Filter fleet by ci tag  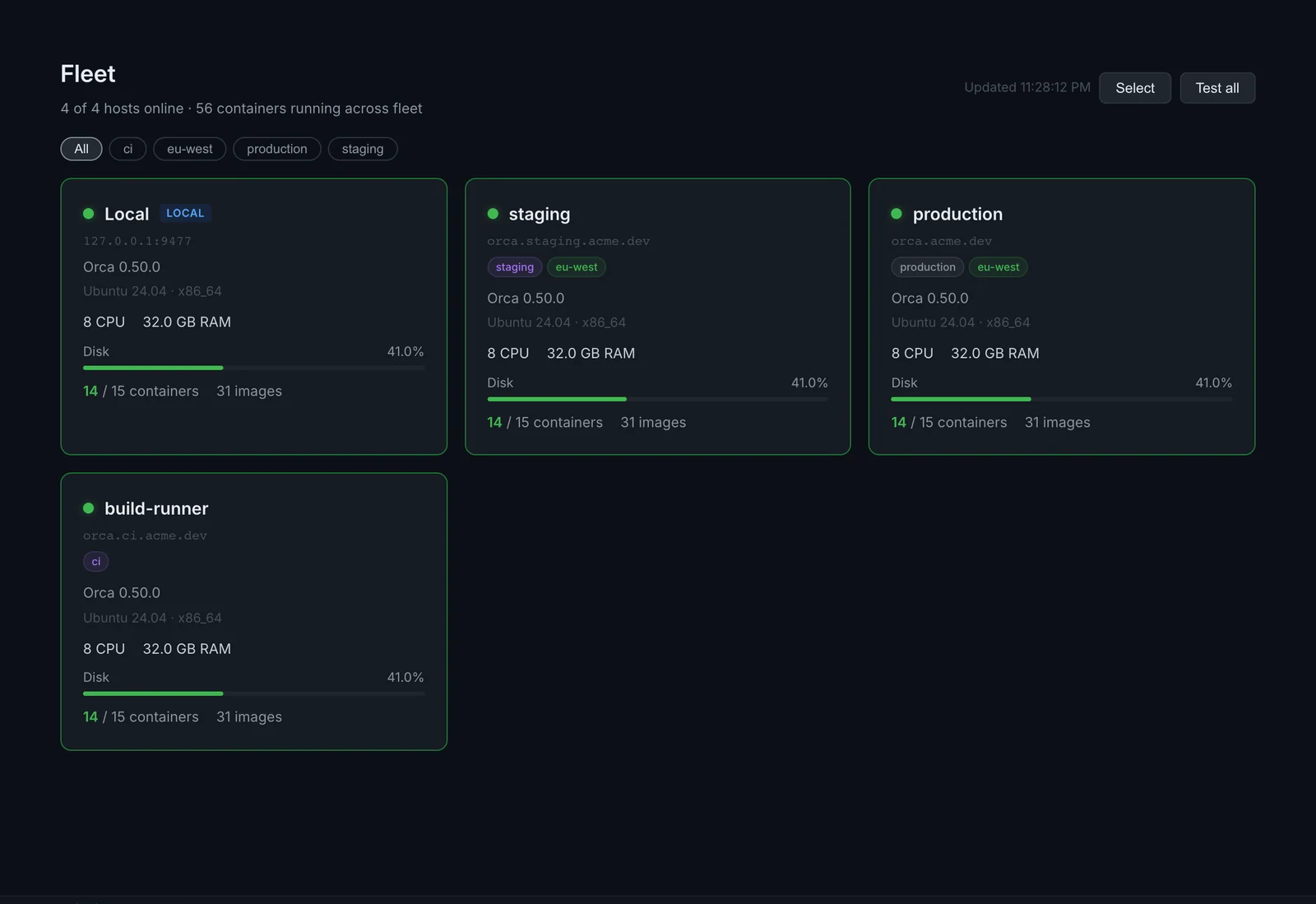point(127,149)
